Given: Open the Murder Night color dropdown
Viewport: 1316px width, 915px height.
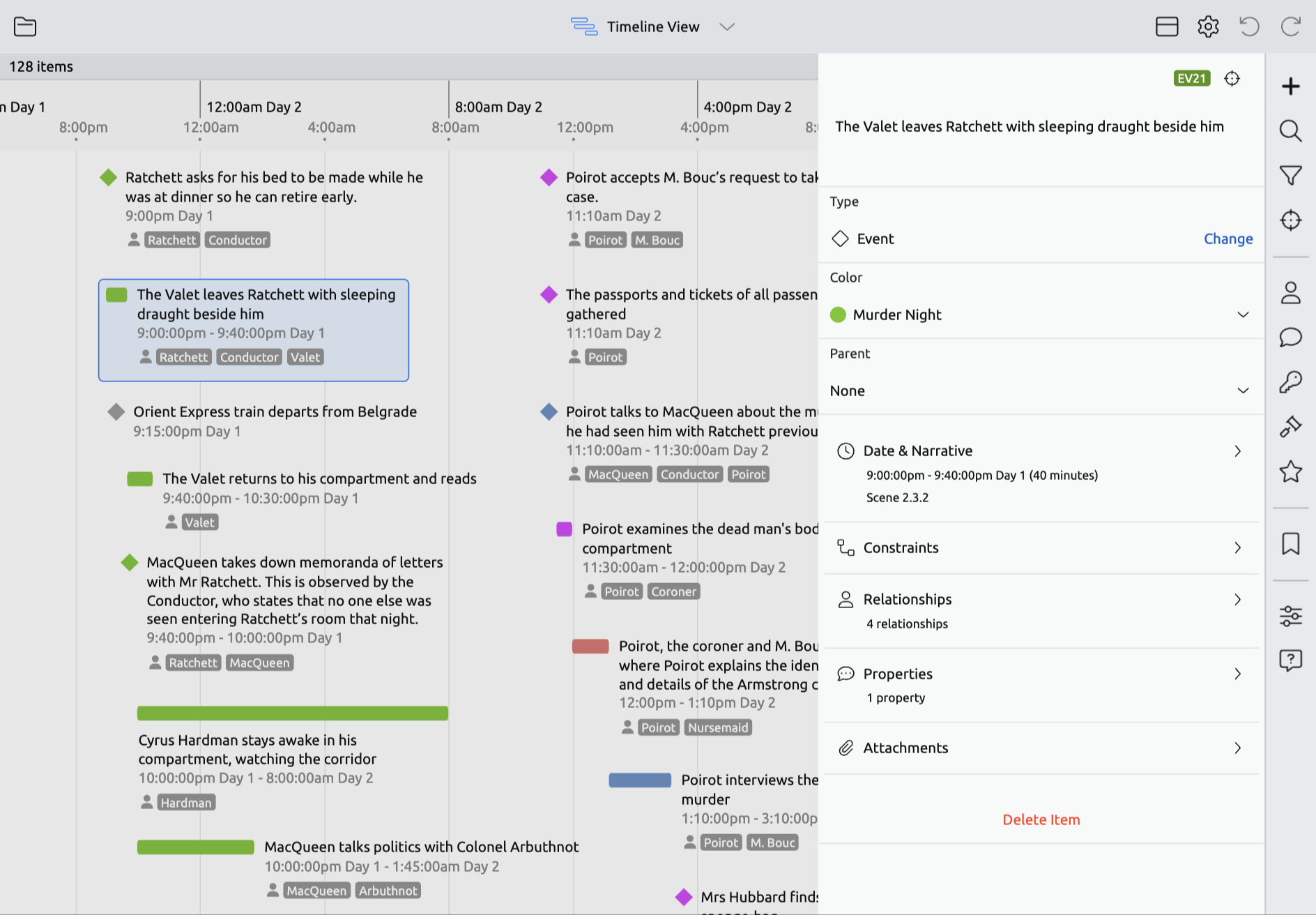Looking at the screenshot, I should point(1041,315).
